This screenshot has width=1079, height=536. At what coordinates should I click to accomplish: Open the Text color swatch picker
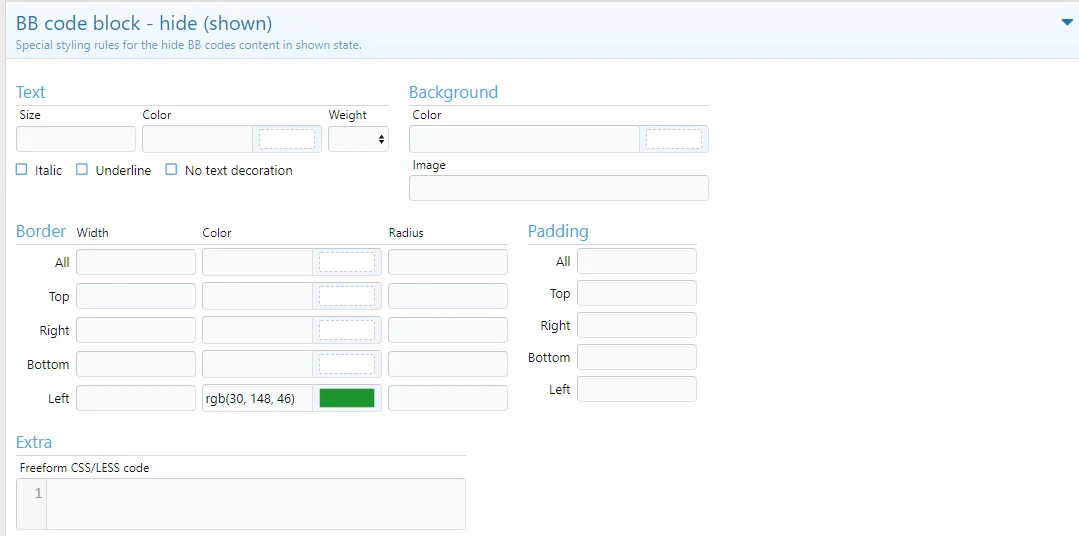click(x=286, y=139)
